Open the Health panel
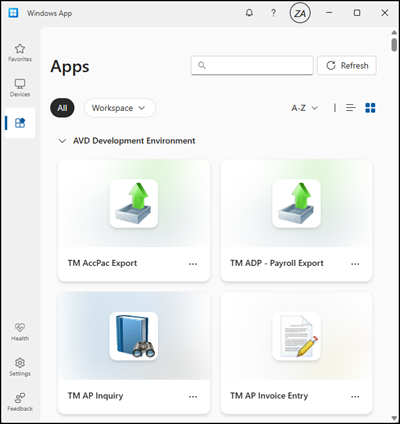Viewport: 400px width, 424px height. tap(20, 332)
